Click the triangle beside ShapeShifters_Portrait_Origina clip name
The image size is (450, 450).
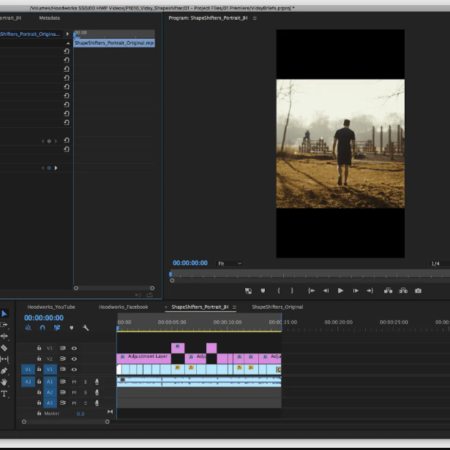(x=67, y=34)
